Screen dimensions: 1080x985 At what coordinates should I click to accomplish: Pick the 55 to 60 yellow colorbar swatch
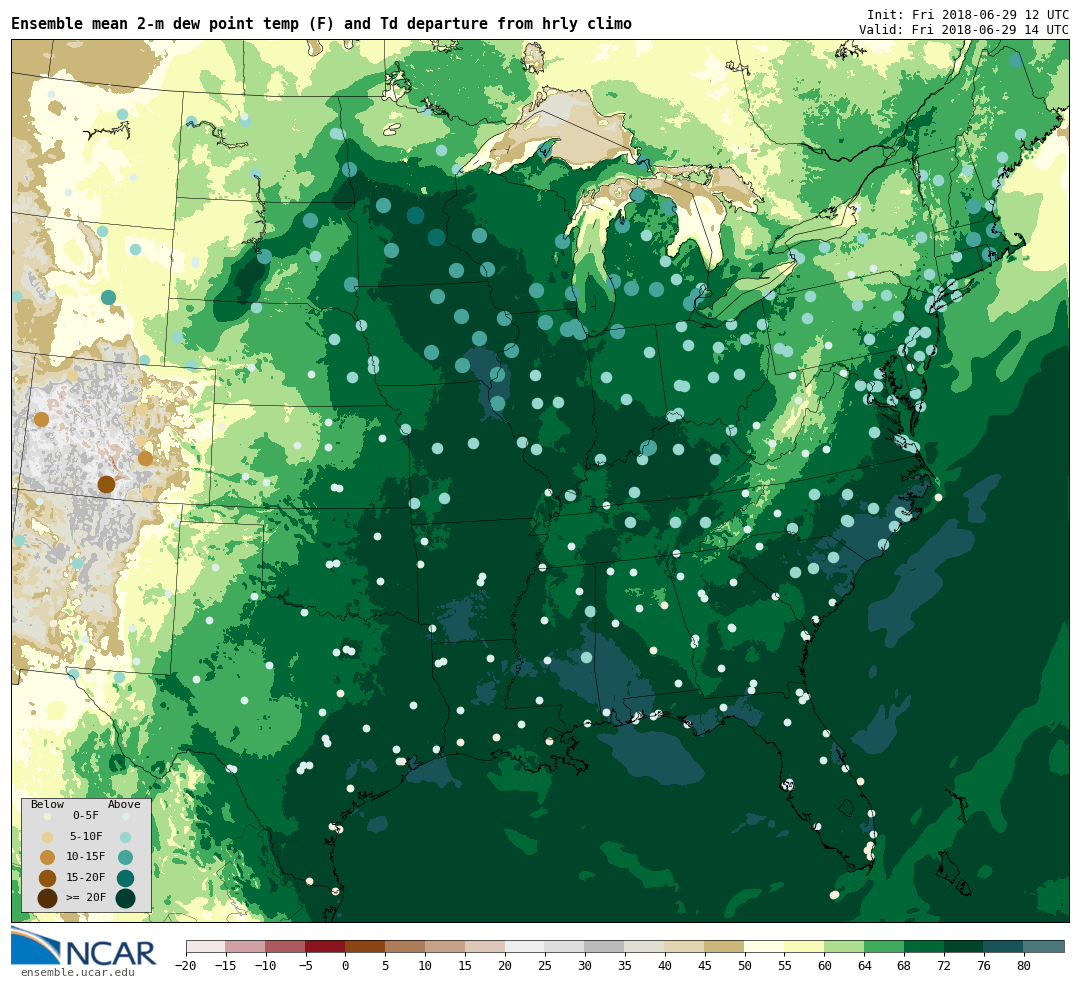tap(805, 946)
